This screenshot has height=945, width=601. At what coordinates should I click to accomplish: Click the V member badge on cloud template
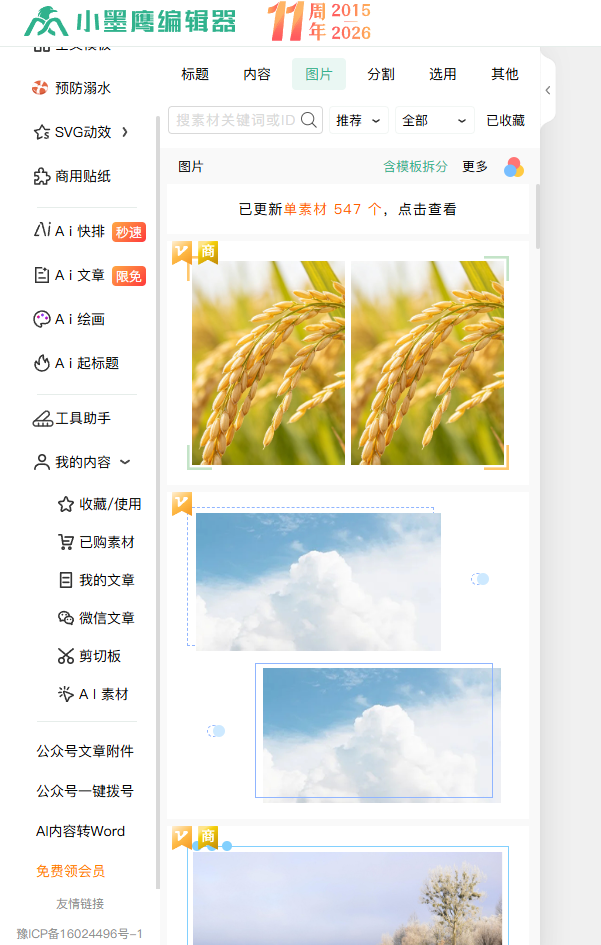[x=182, y=504]
